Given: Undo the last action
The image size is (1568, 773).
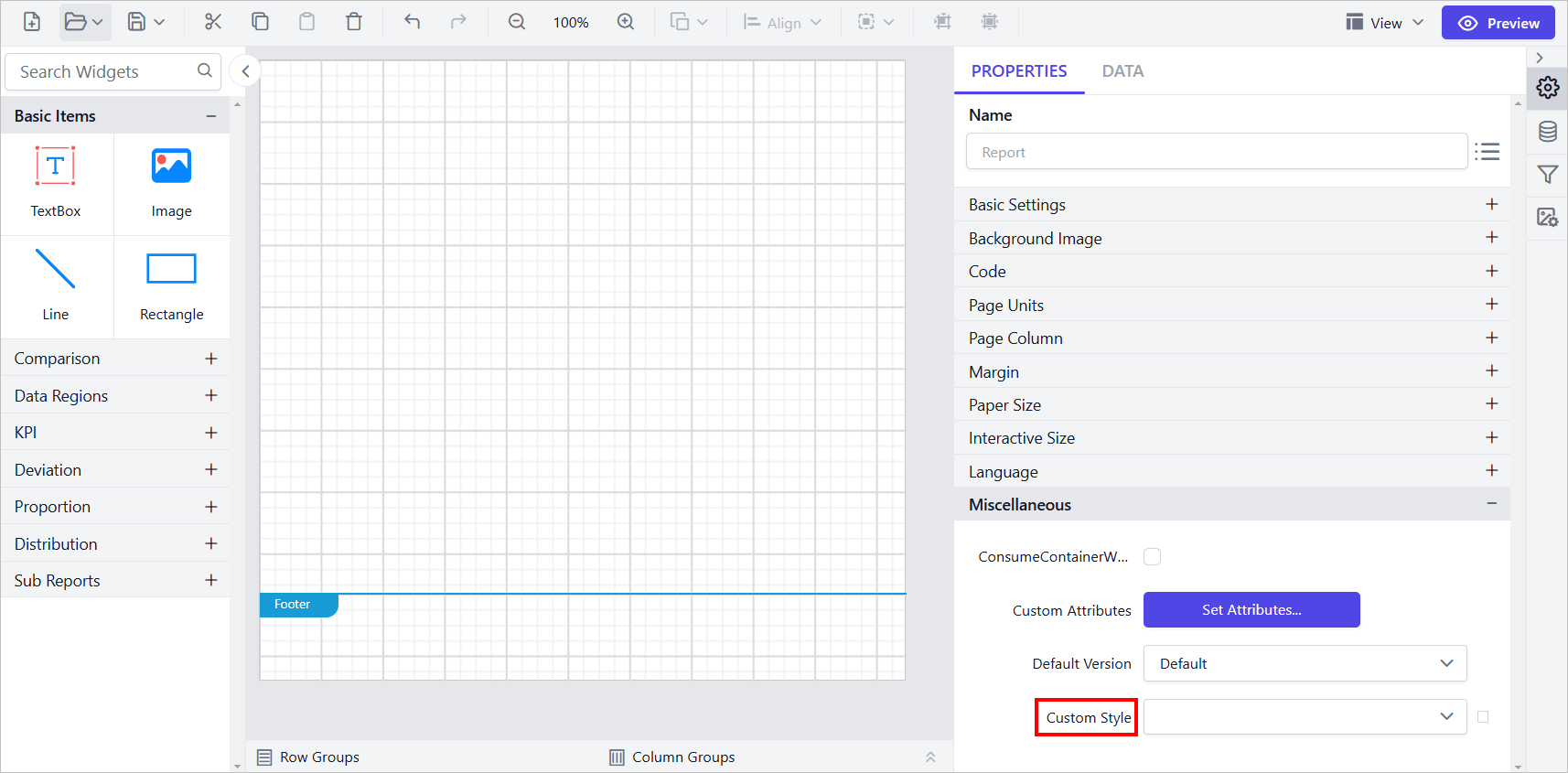Looking at the screenshot, I should [x=412, y=22].
